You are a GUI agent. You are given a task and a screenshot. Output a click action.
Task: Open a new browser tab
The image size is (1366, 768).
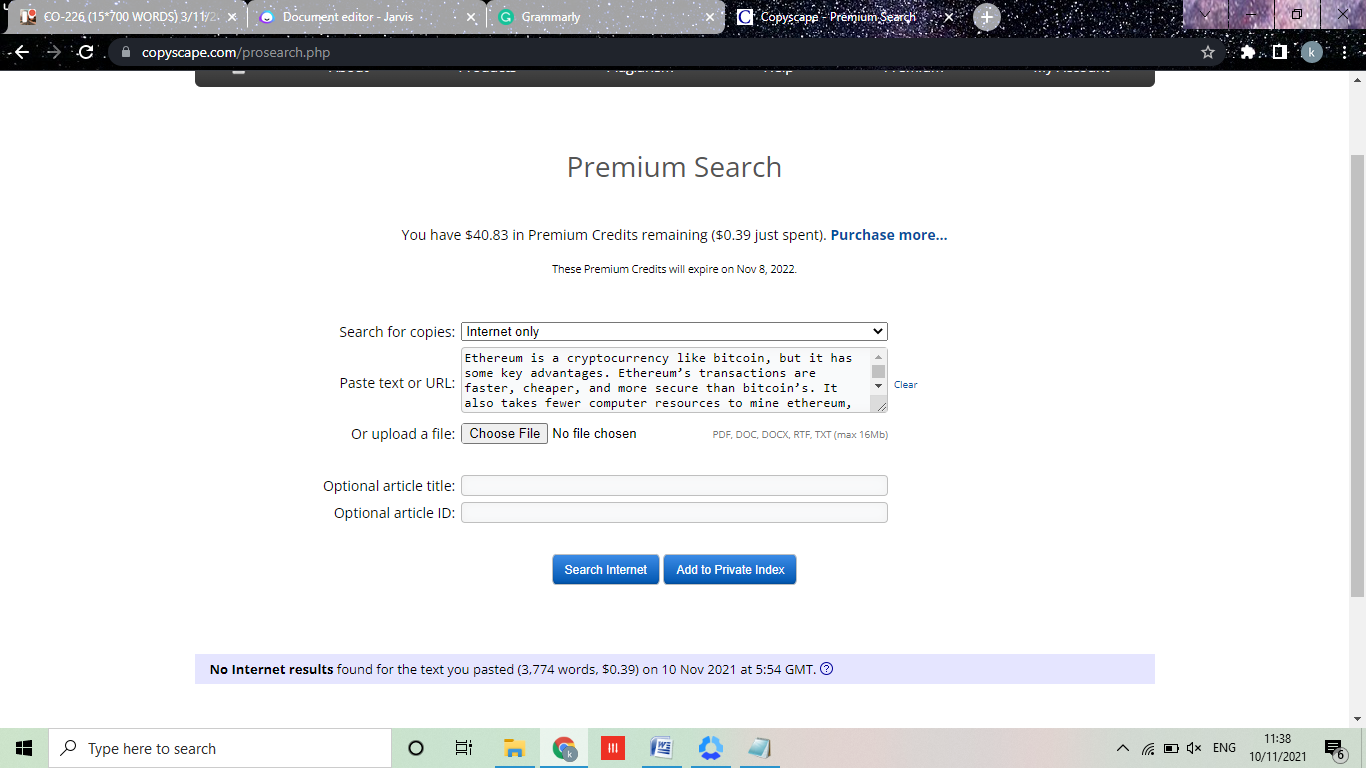pos(987,17)
